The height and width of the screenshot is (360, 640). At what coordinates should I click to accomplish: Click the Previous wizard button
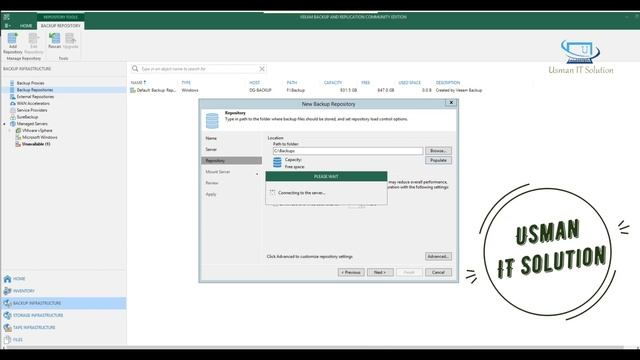point(351,272)
